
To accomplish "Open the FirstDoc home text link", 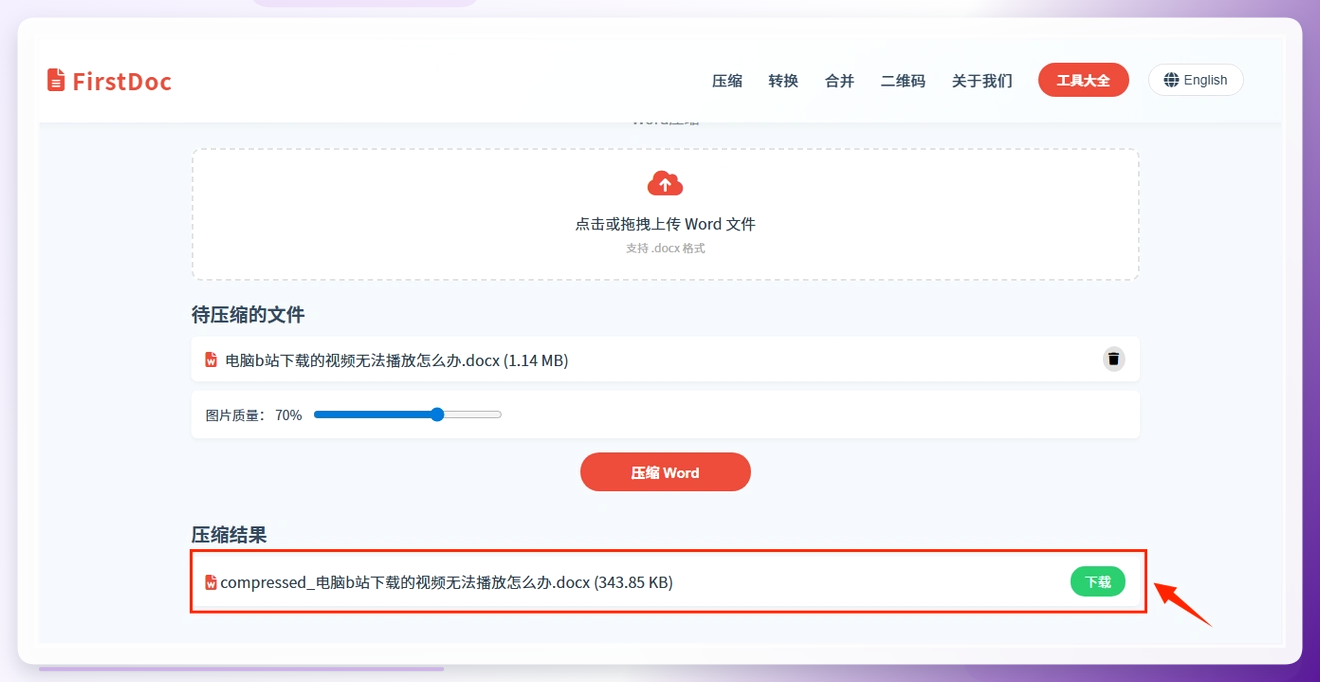I will tap(122, 81).
